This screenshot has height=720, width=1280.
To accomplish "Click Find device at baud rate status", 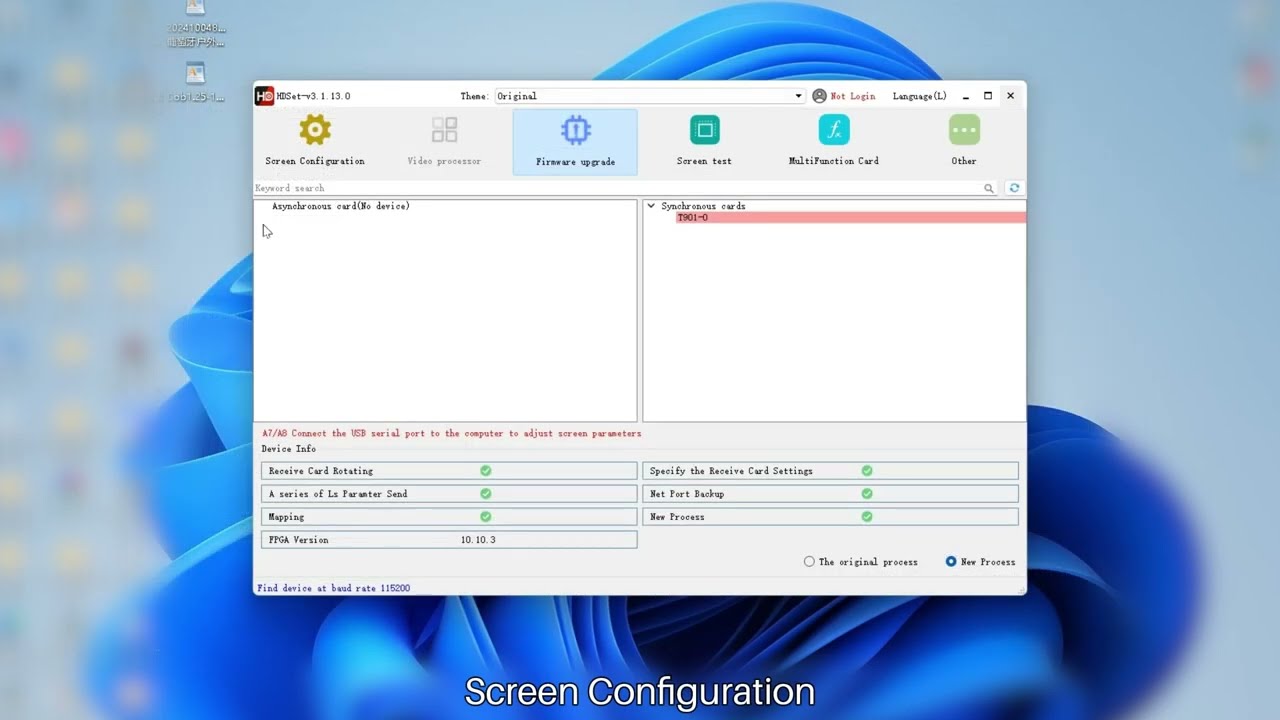I will pyautogui.click(x=333, y=588).
